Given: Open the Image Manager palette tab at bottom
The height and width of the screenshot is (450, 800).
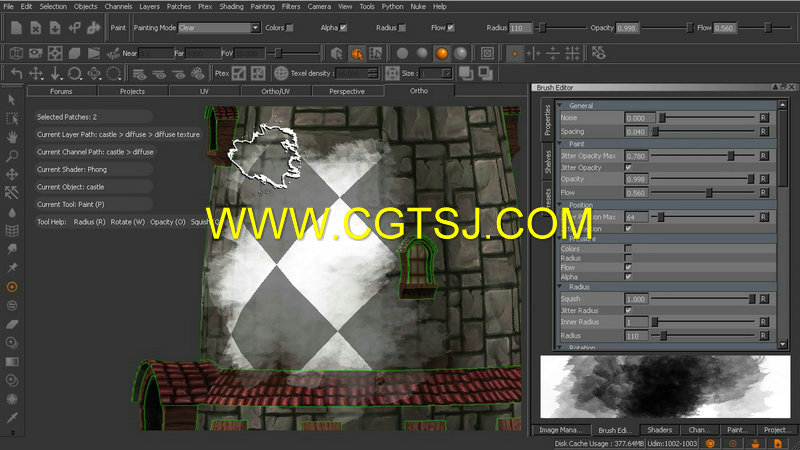Looking at the screenshot, I should (x=560, y=430).
